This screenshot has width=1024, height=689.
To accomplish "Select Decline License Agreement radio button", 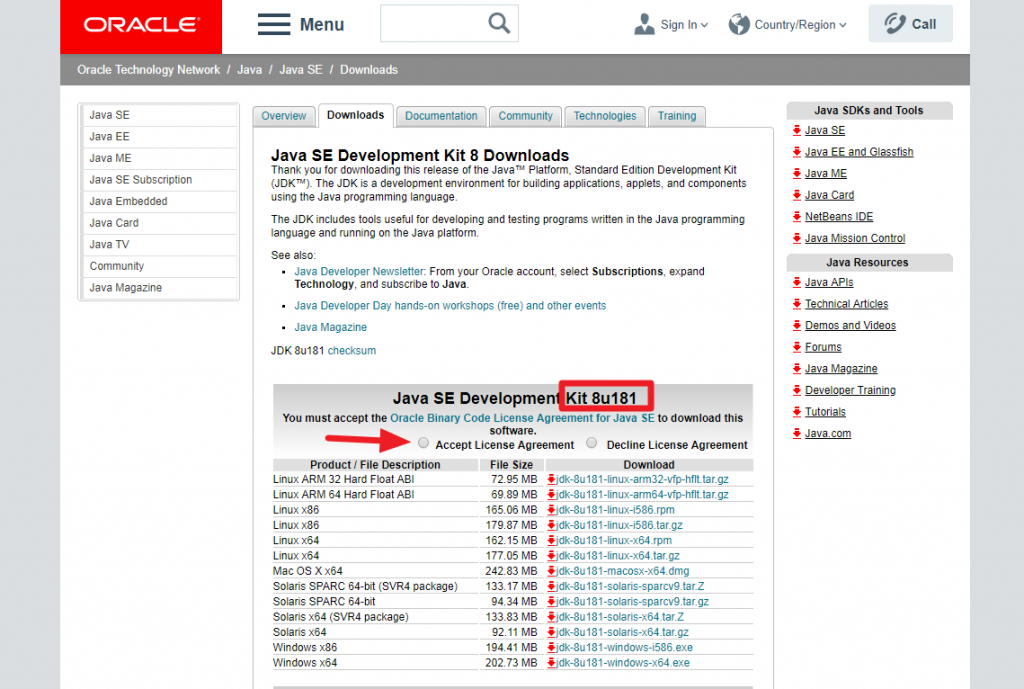I will pyautogui.click(x=592, y=443).
